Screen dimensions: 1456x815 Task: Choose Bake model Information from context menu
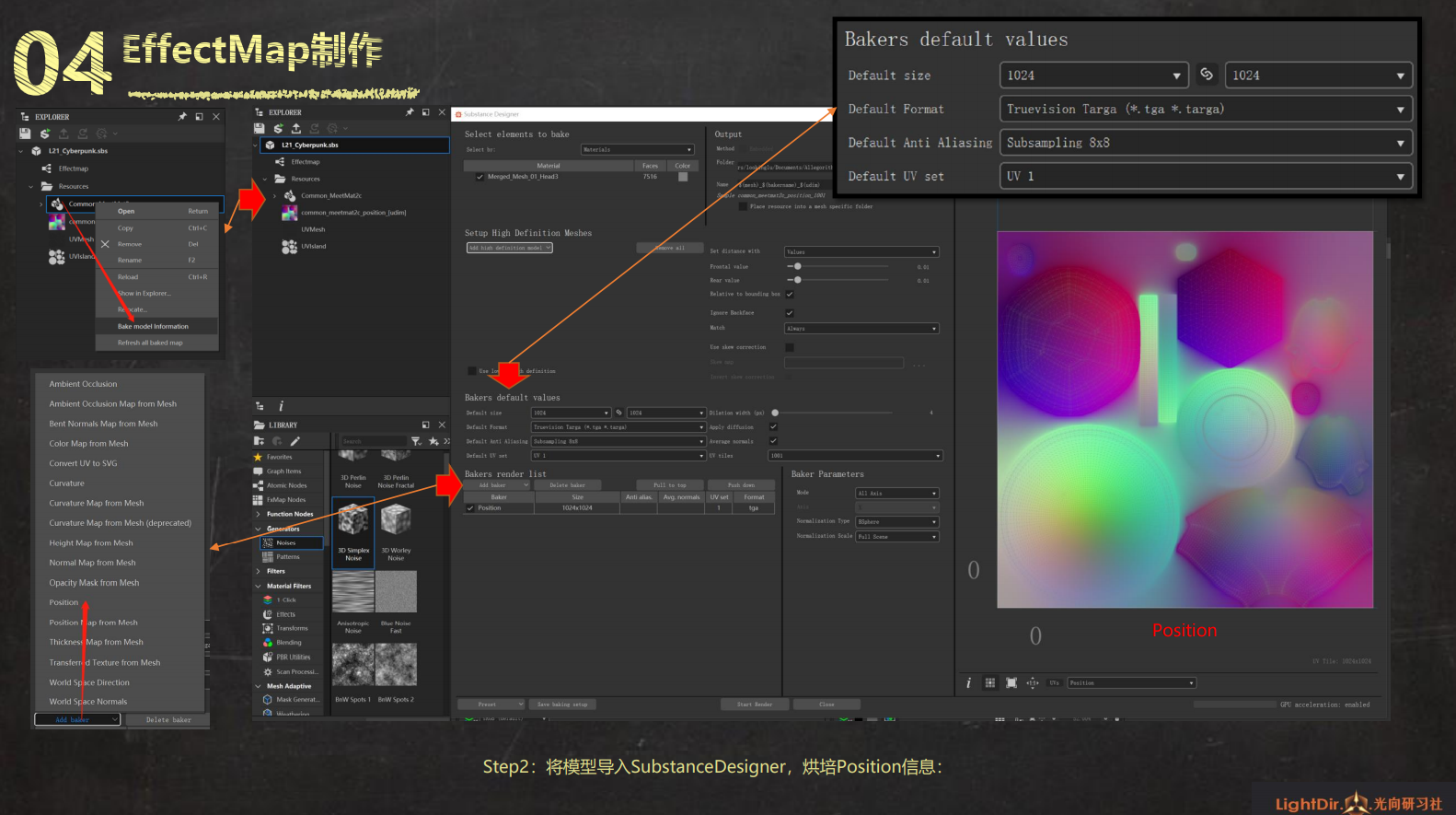156,326
